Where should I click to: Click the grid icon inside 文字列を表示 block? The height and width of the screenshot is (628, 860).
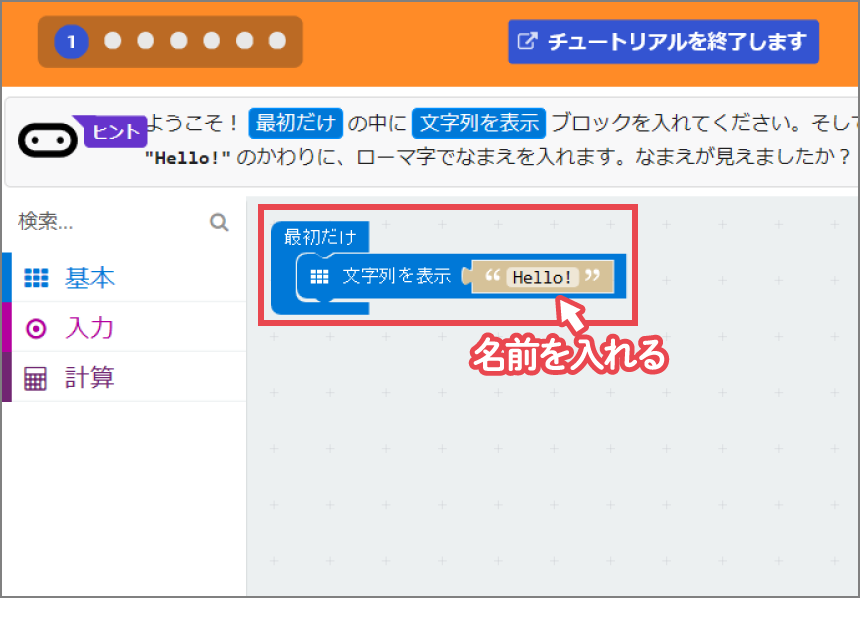318,278
